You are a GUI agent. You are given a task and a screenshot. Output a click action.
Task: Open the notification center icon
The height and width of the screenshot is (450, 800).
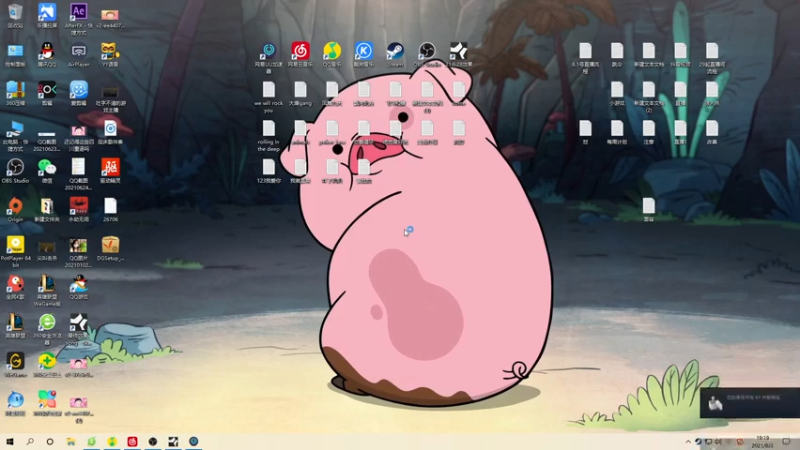click(786, 442)
